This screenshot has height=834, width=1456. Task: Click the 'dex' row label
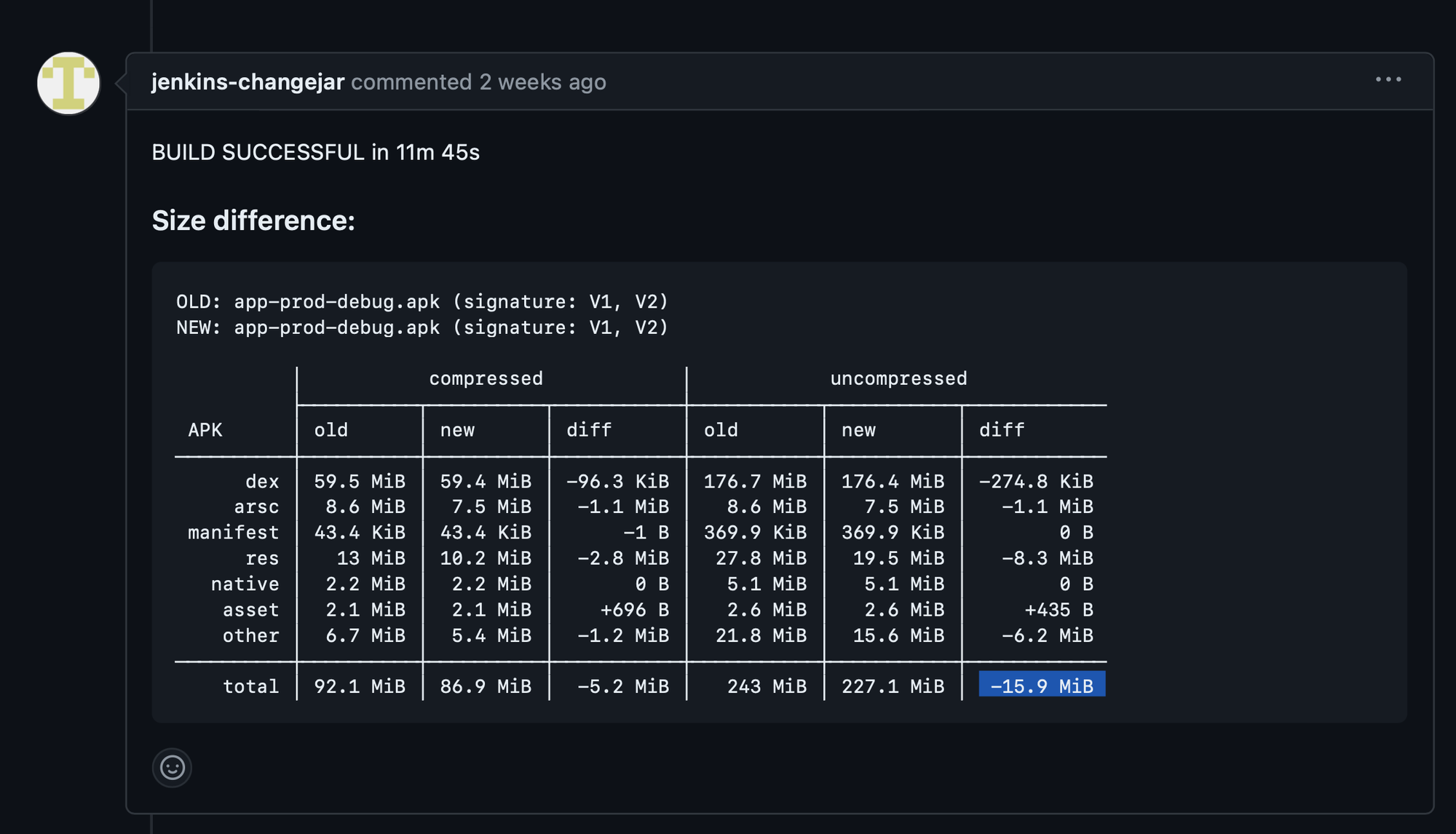click(x=262, y=481)
